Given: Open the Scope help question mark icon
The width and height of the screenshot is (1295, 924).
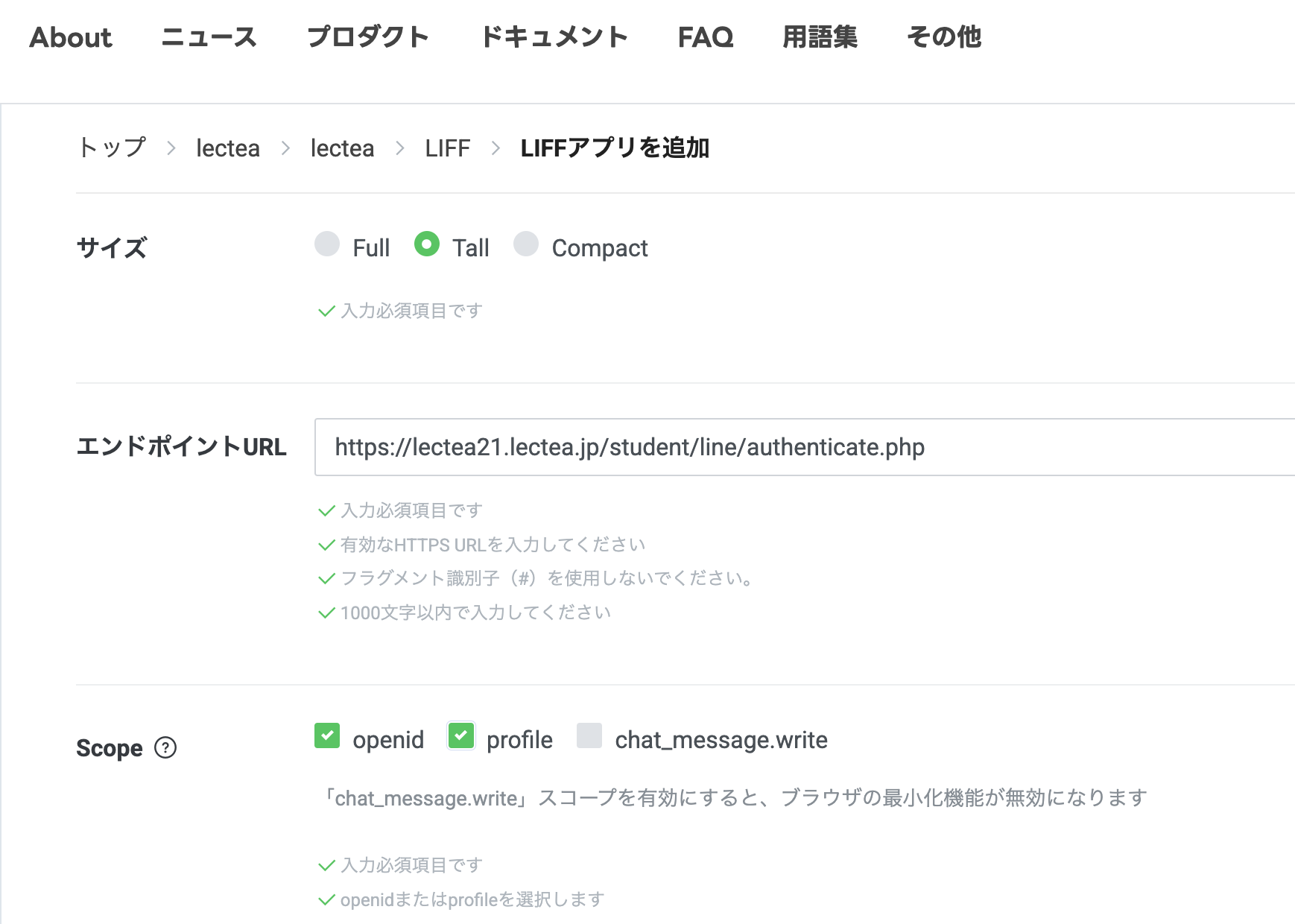Looking at the screenshot, I should click(x=165, y=747).
